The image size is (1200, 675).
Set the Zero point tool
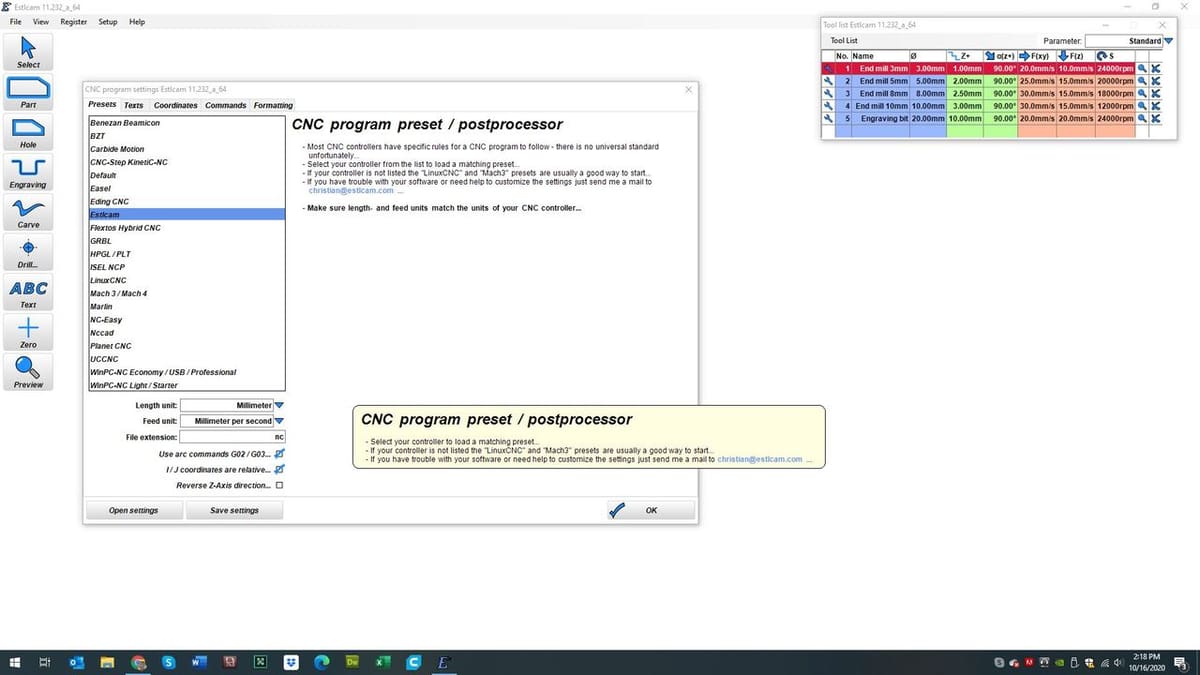(x=28, y=332)
